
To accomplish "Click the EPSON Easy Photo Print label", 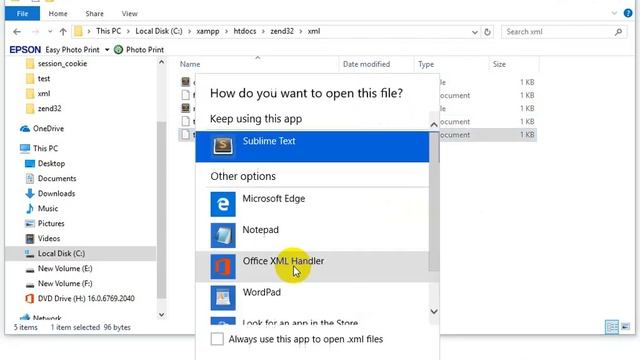I will pyautogui.click(x=54, y=50).
